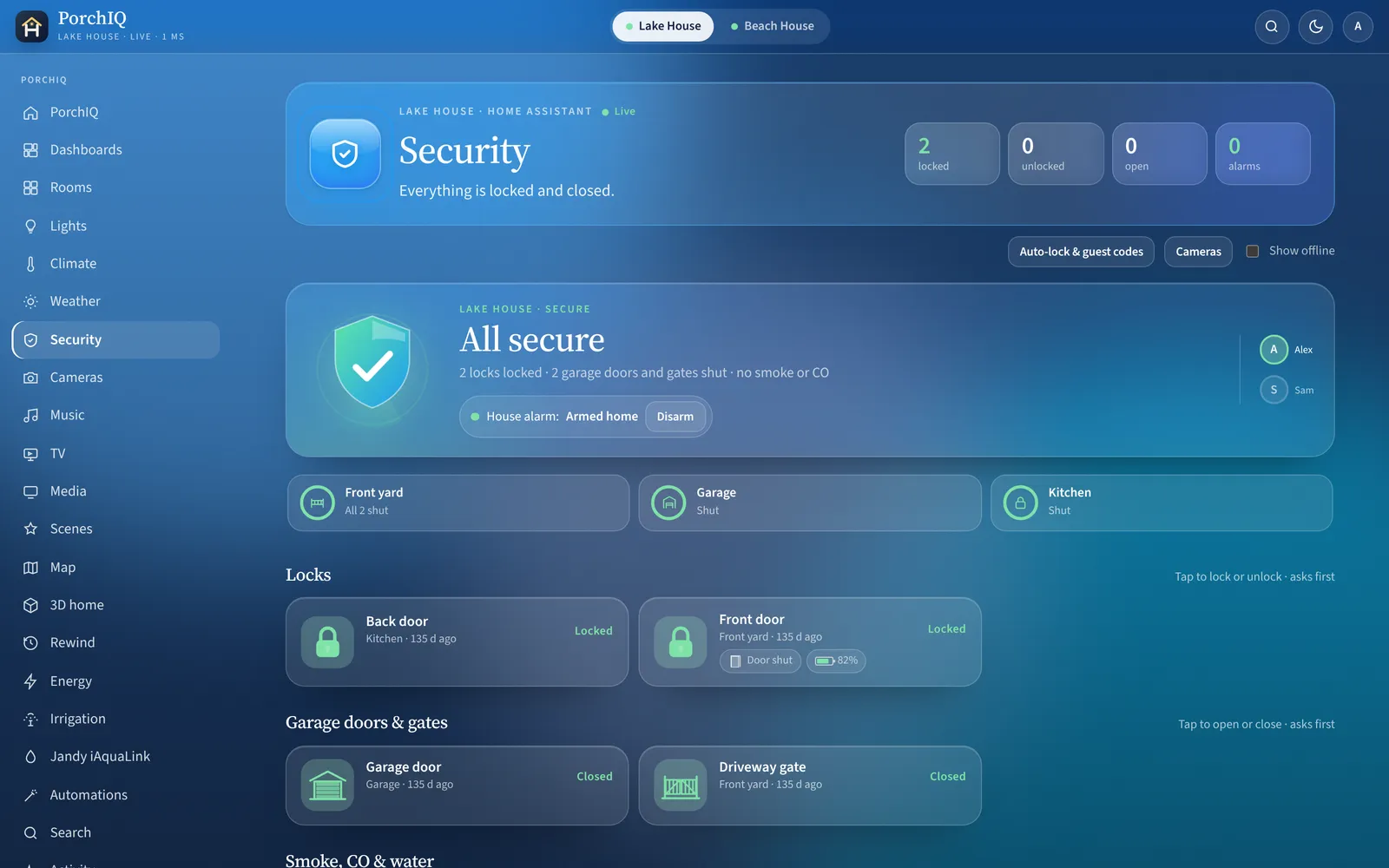The image size is (1389, 868).
Task: Click the 2 locked stat tile
Action: tap(952, 154)
